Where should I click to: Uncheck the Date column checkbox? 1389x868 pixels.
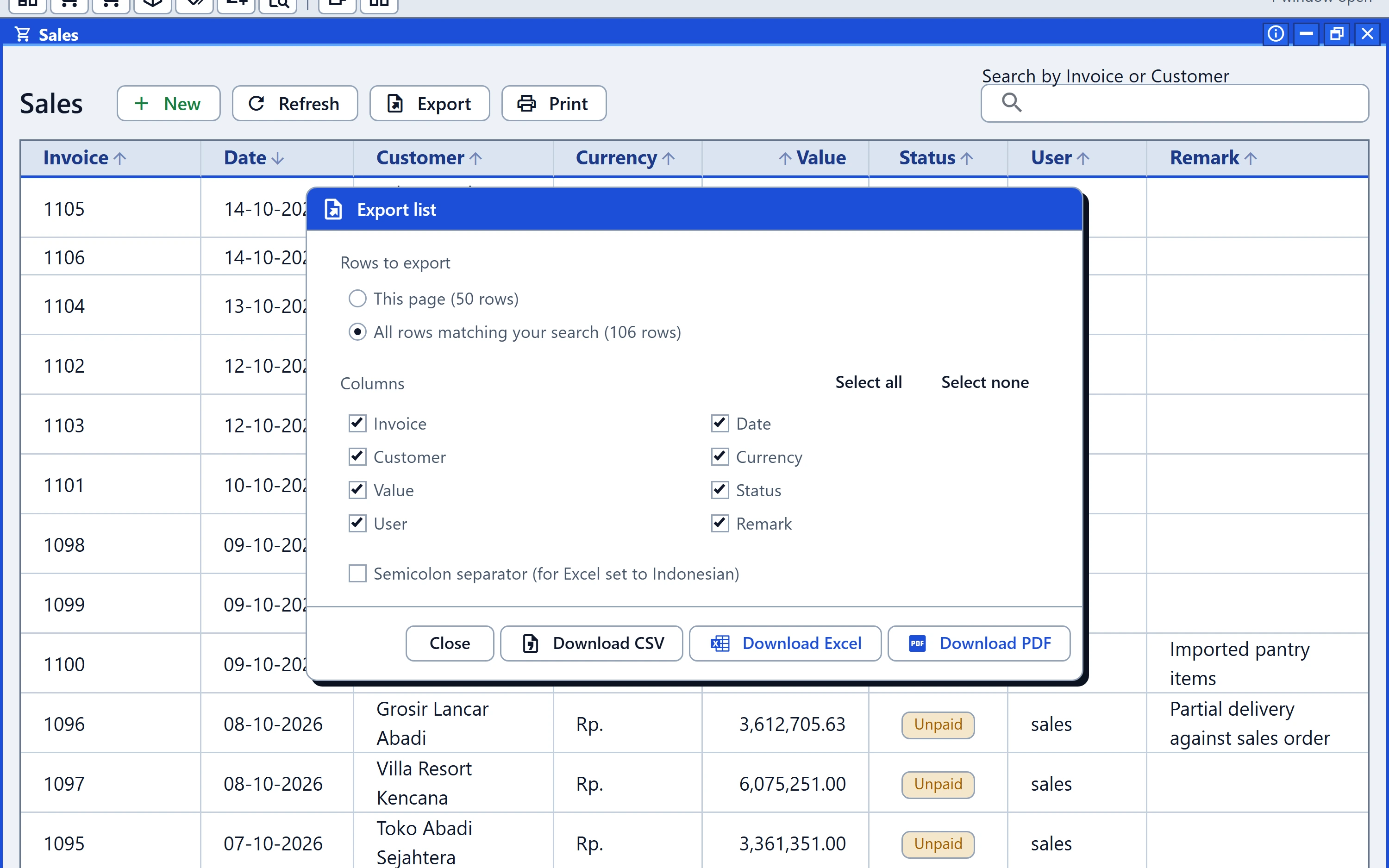pyautogui.click(x=720, y=424)
